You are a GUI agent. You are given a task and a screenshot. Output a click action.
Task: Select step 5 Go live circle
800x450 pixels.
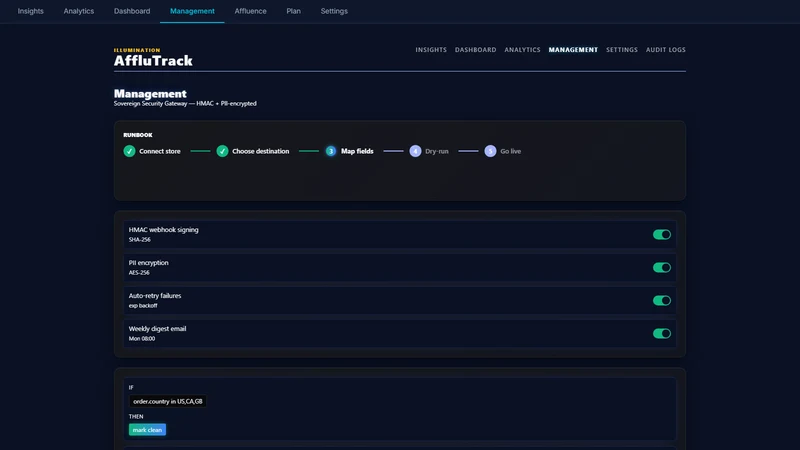click(490, 151)
